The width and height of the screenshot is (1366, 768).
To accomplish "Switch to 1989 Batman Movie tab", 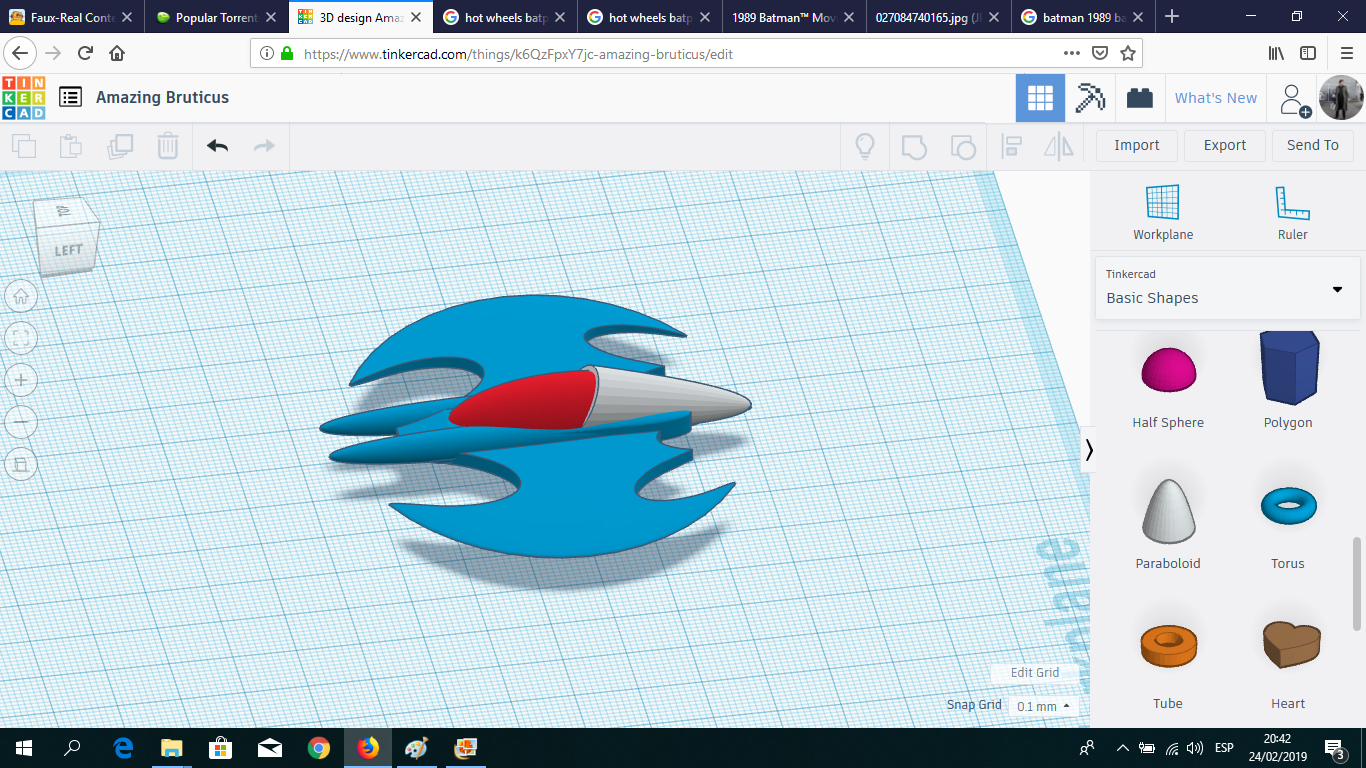I will pyautogui.click(x=793, y=17).
